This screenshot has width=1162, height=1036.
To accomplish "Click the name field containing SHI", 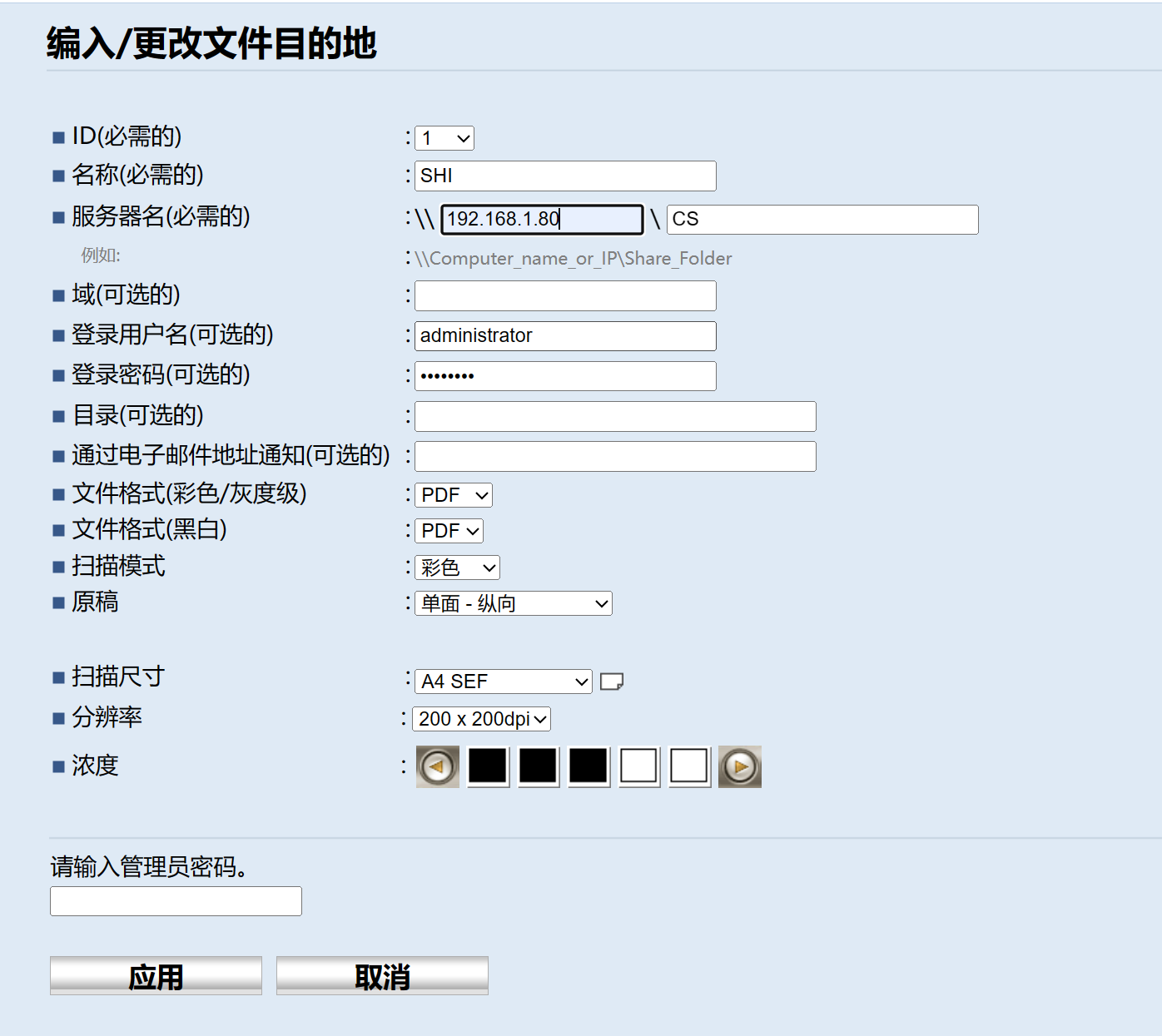I will pos(565,176).
